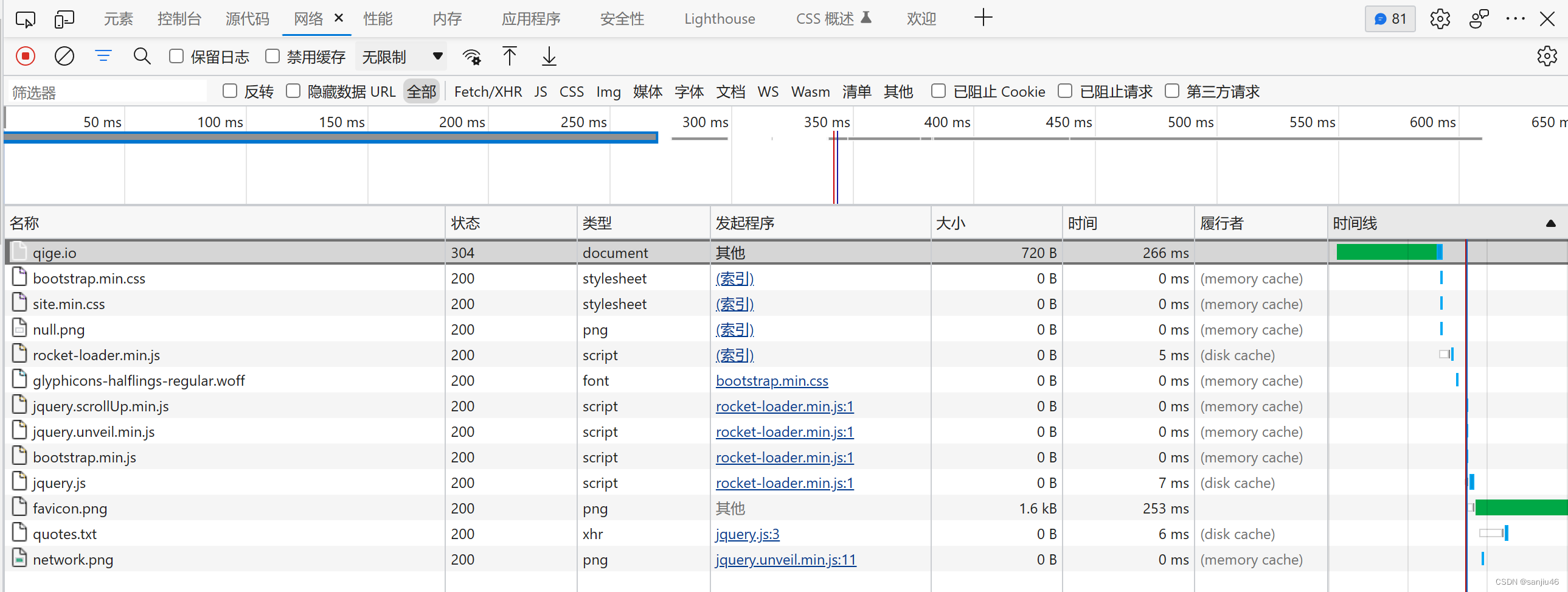Click the favicon.png file icon
1568x592 pixels.
click(19, 507)
